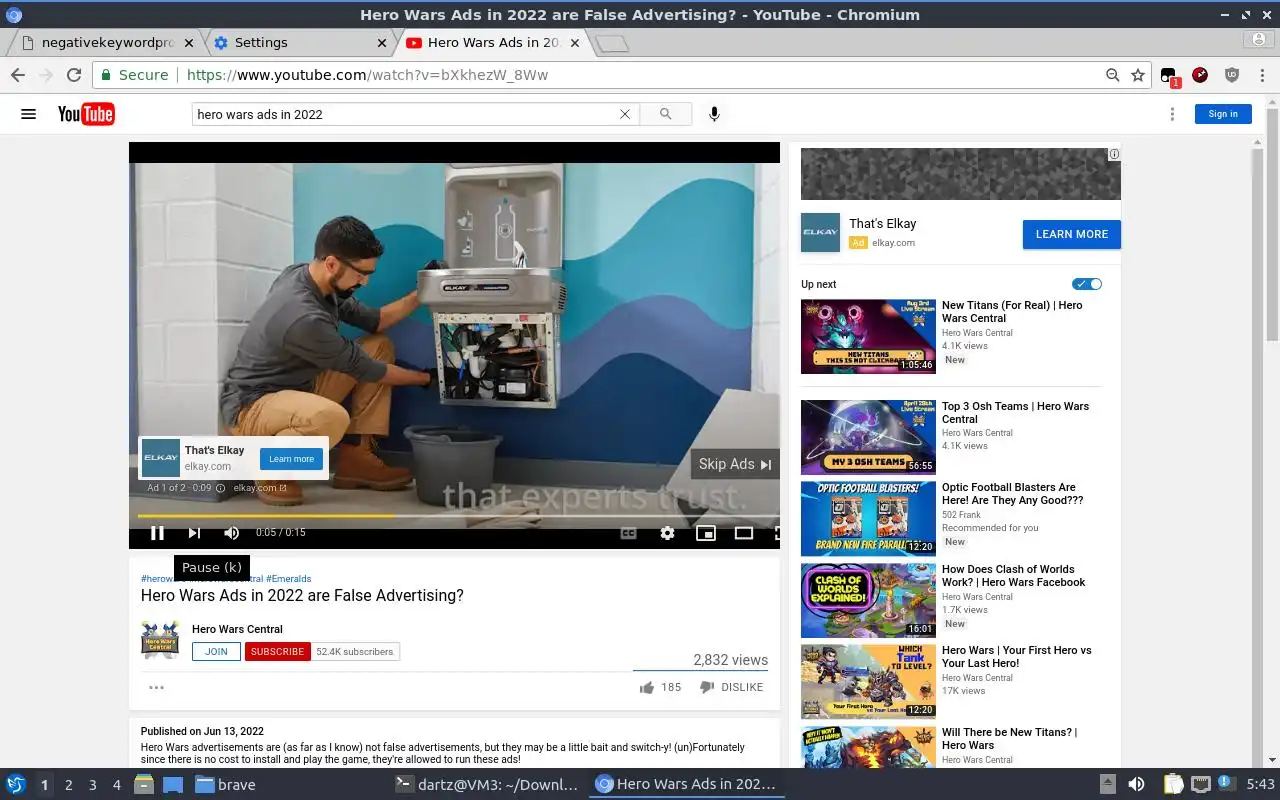The height and width of the screenshot is (800, 1280).
Task: Switch to workspace 3
Action: (93, 785)
